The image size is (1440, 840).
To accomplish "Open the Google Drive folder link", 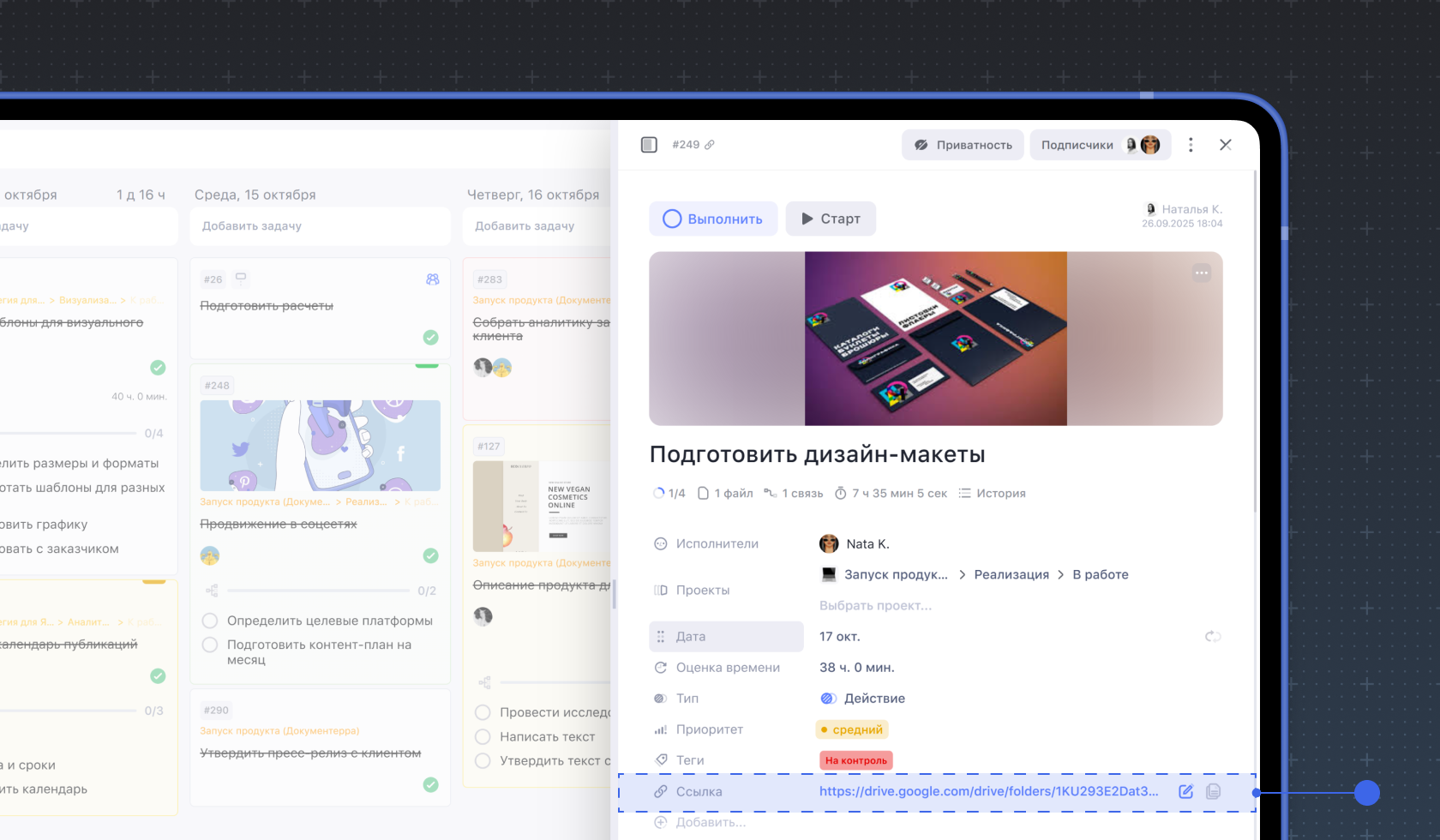I will pos(988,791).
